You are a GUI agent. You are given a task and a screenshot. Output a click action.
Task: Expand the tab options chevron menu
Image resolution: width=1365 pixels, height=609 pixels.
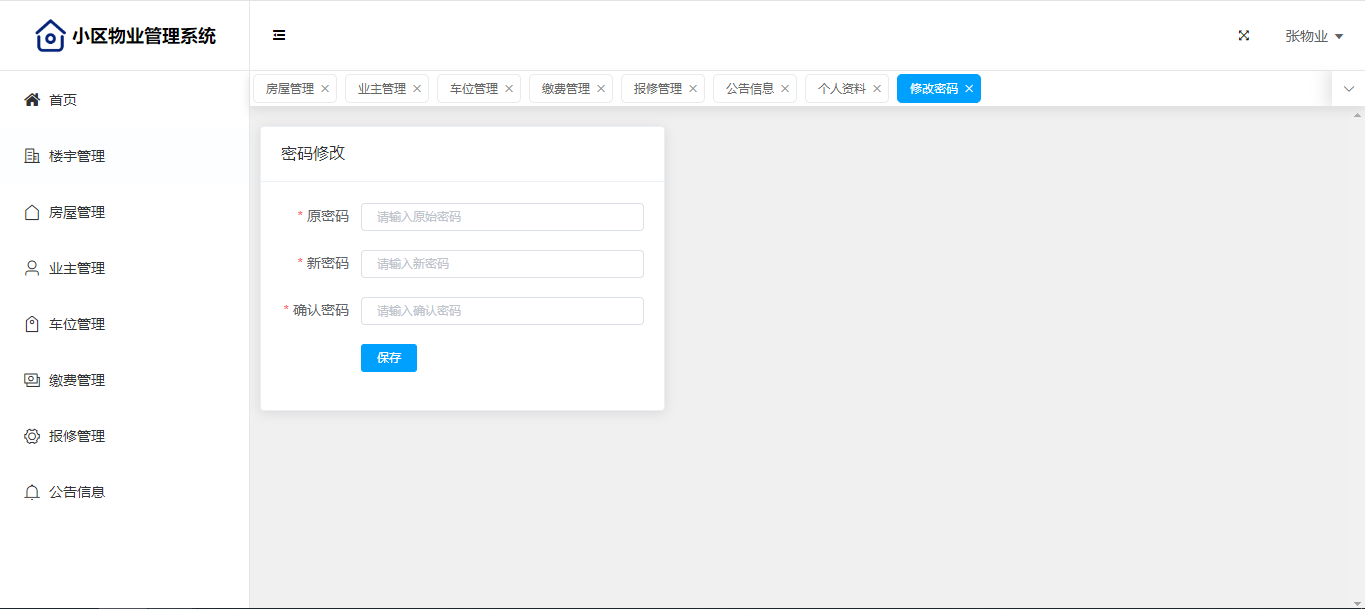[1348, 89]
